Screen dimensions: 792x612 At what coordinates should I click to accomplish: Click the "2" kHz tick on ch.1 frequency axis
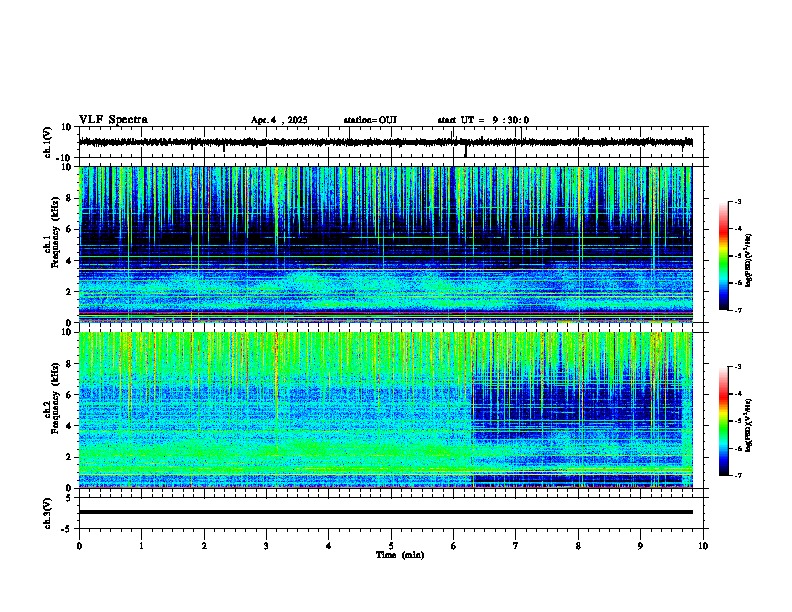coord(70,292)
